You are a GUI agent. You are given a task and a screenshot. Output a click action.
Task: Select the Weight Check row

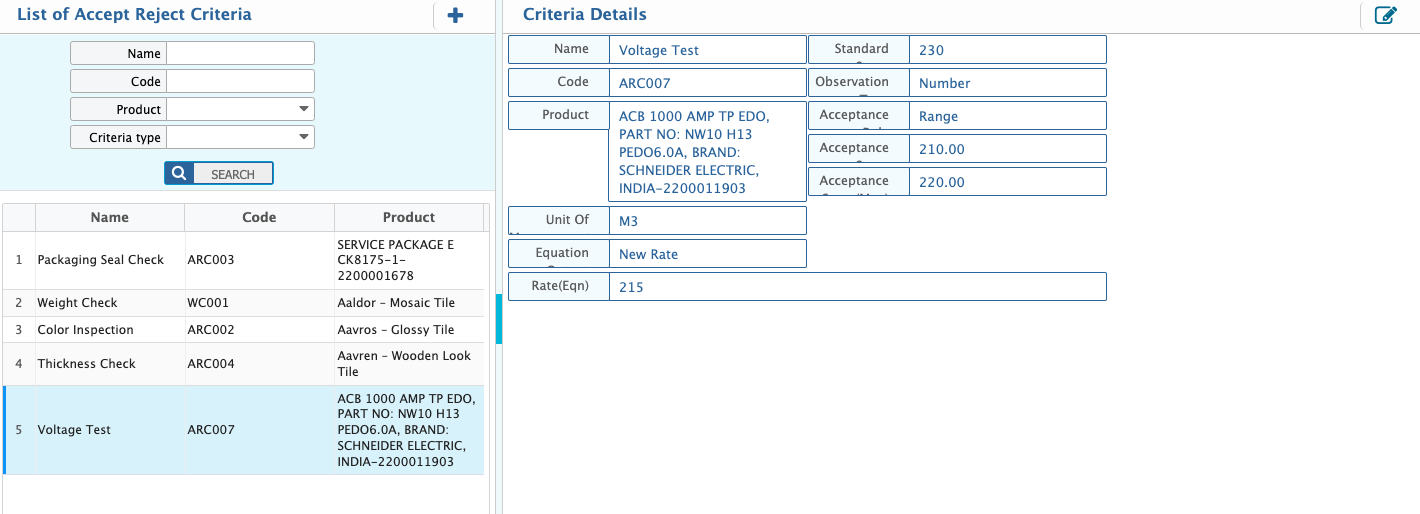(77, 303)
